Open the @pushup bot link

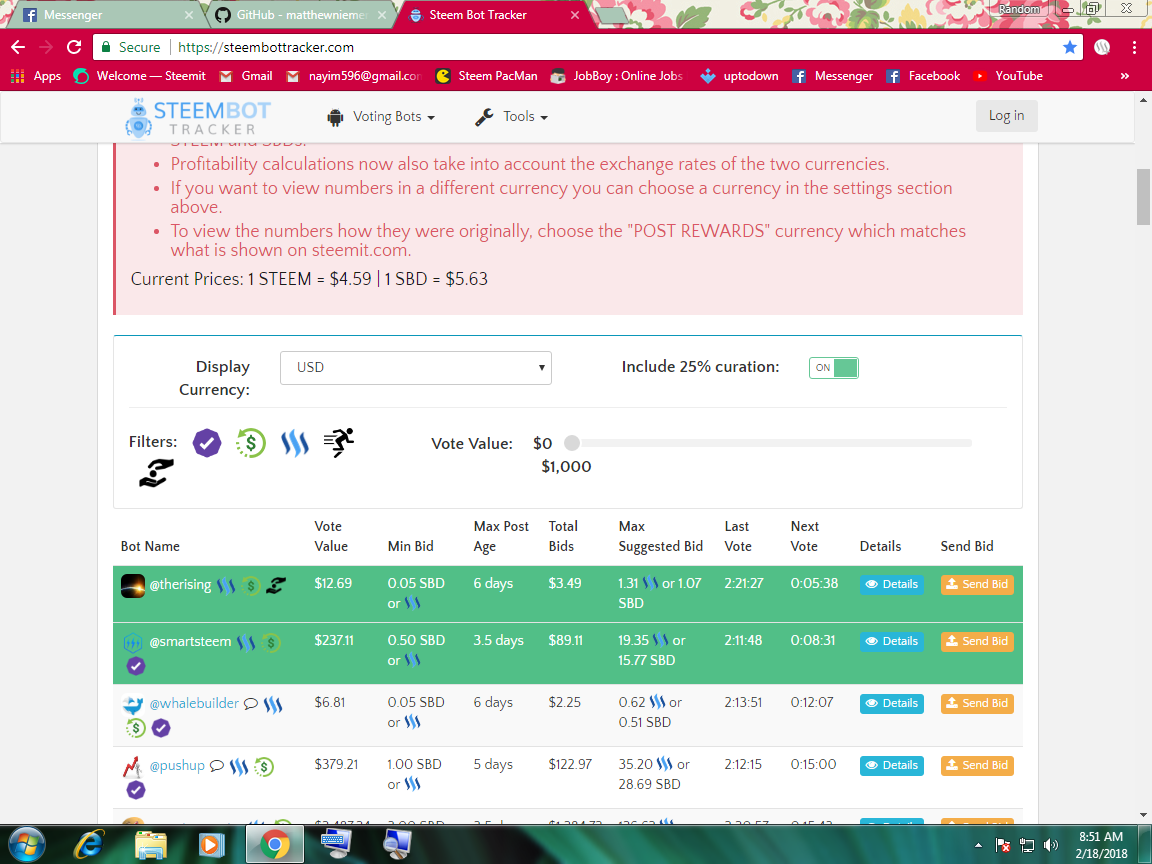point(177,766)
